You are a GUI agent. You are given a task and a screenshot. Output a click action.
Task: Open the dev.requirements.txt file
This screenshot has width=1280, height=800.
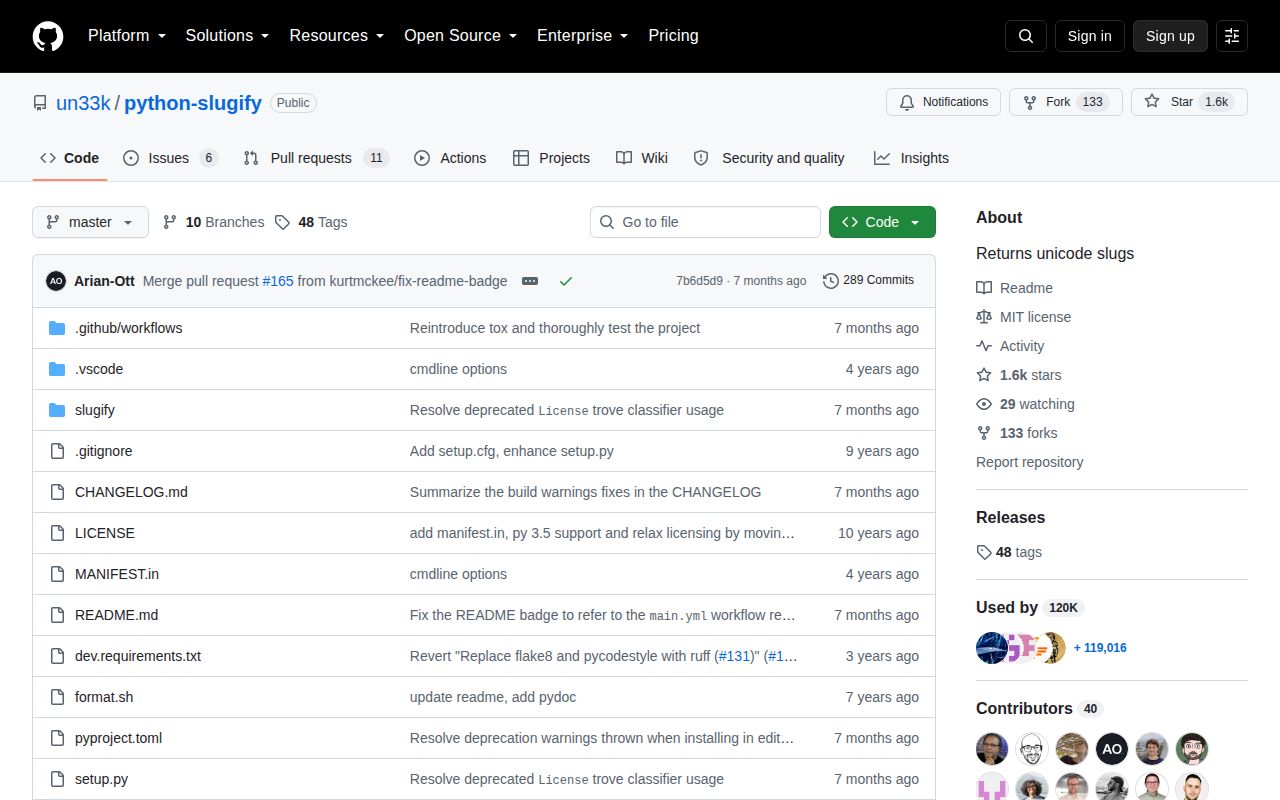138,656
